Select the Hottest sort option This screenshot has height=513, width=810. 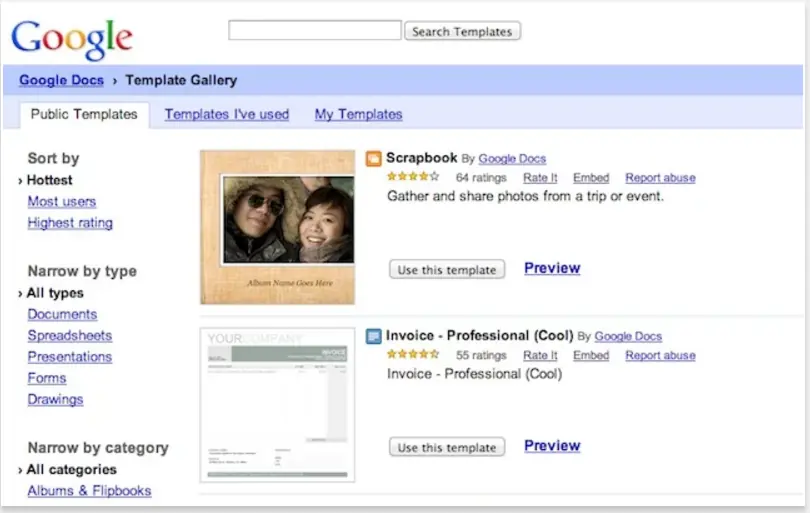[49, 180]
